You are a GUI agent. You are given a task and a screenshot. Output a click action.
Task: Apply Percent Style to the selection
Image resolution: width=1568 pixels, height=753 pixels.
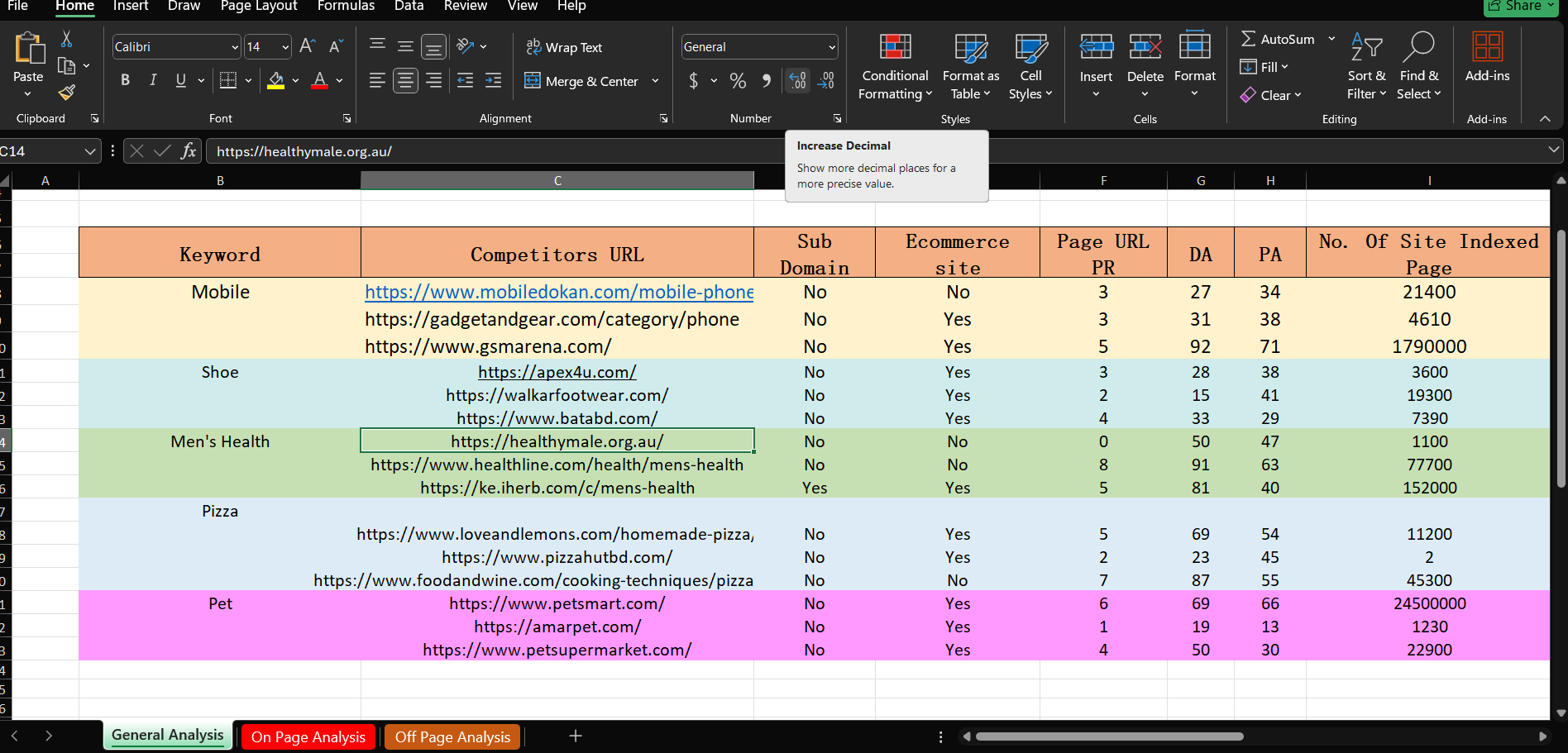(x=738, y=80)
